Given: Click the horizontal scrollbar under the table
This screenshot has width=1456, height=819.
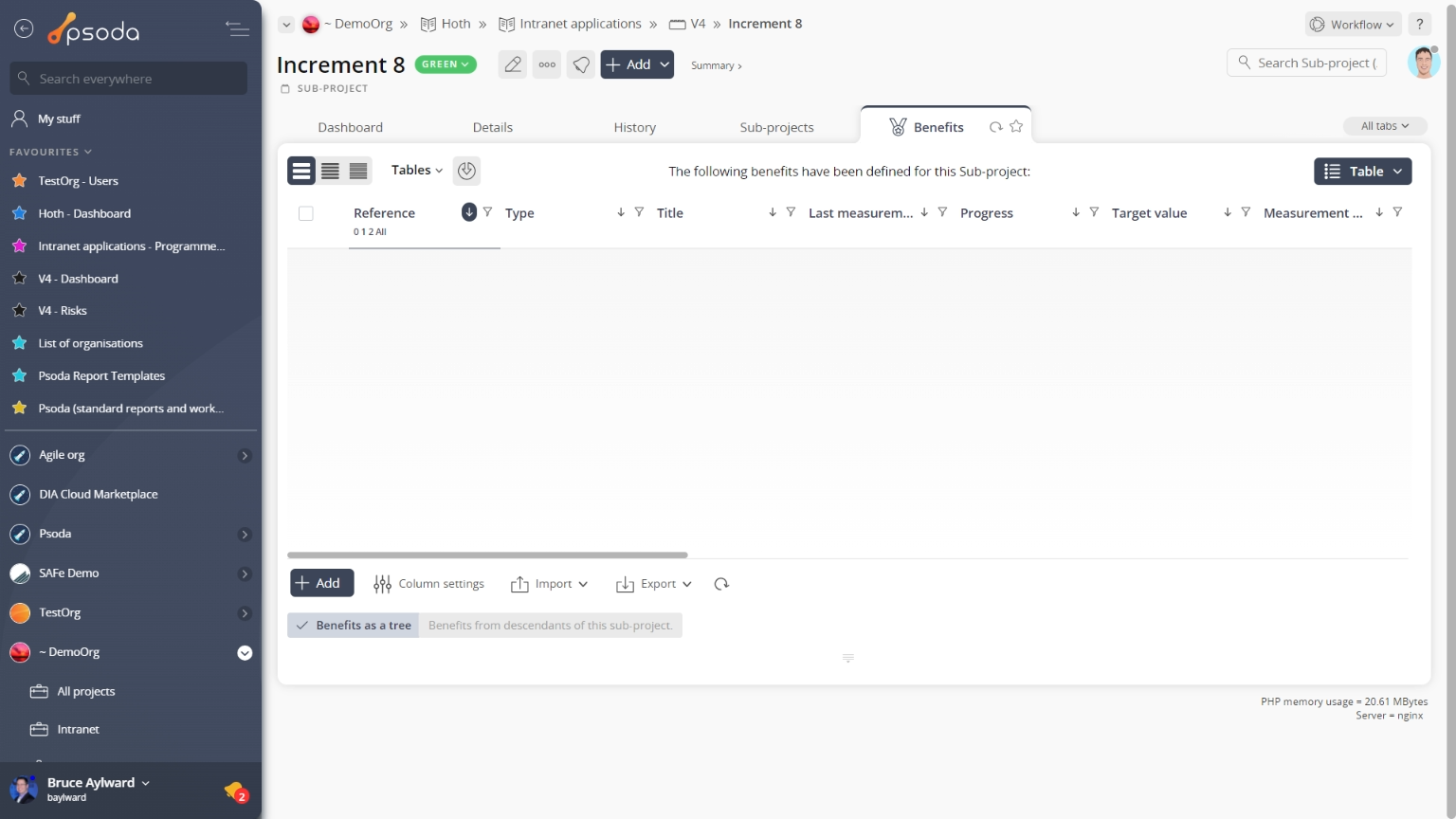Looking at the screenshot, I should 487,555.
